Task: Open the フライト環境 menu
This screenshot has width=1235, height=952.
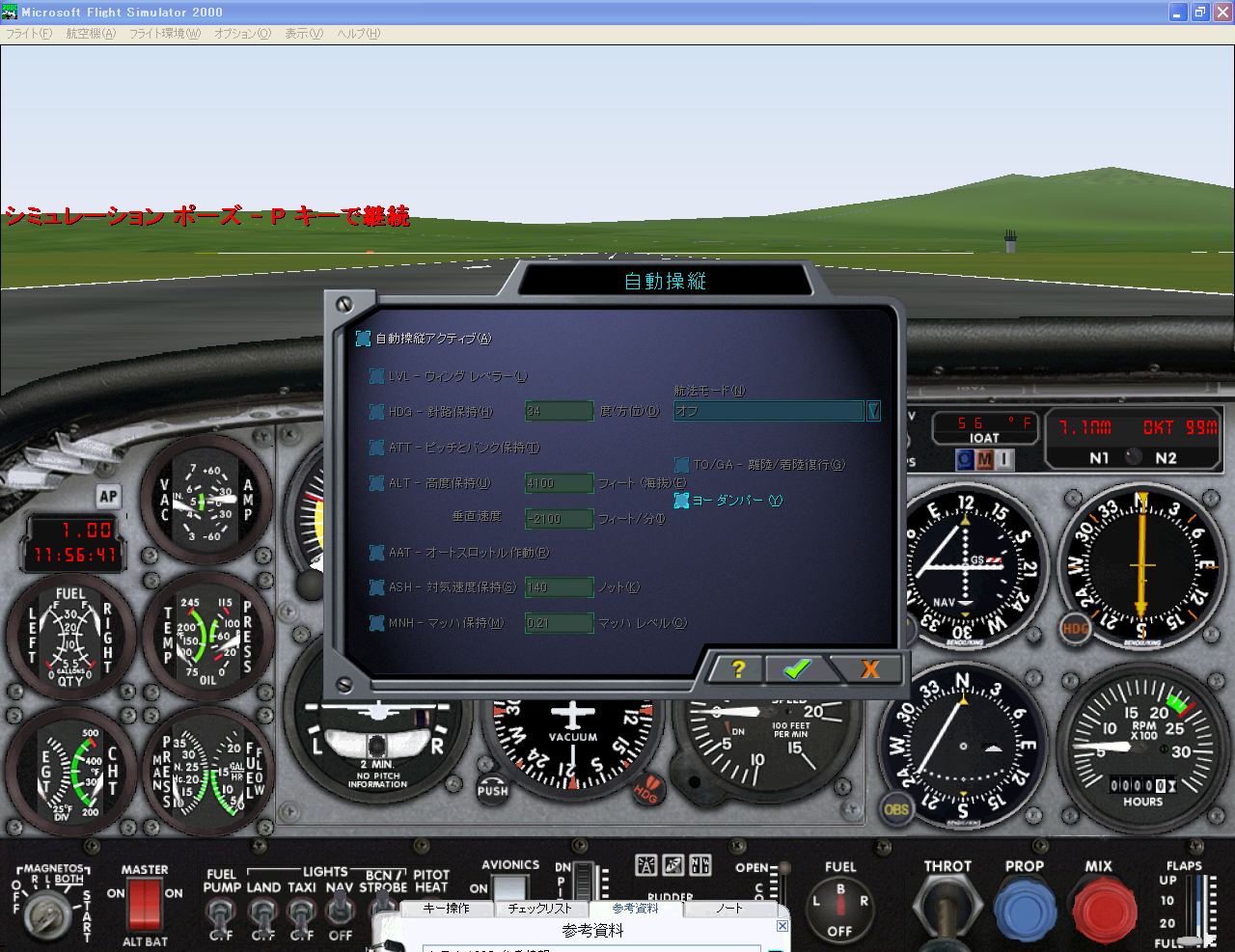Action: tap(165, 34)
